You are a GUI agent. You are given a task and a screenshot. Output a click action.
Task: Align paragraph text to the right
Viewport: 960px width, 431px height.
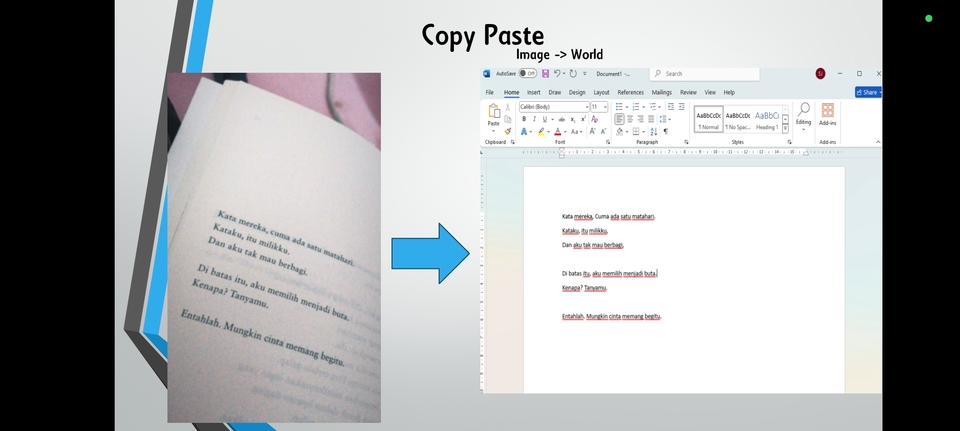640,119
